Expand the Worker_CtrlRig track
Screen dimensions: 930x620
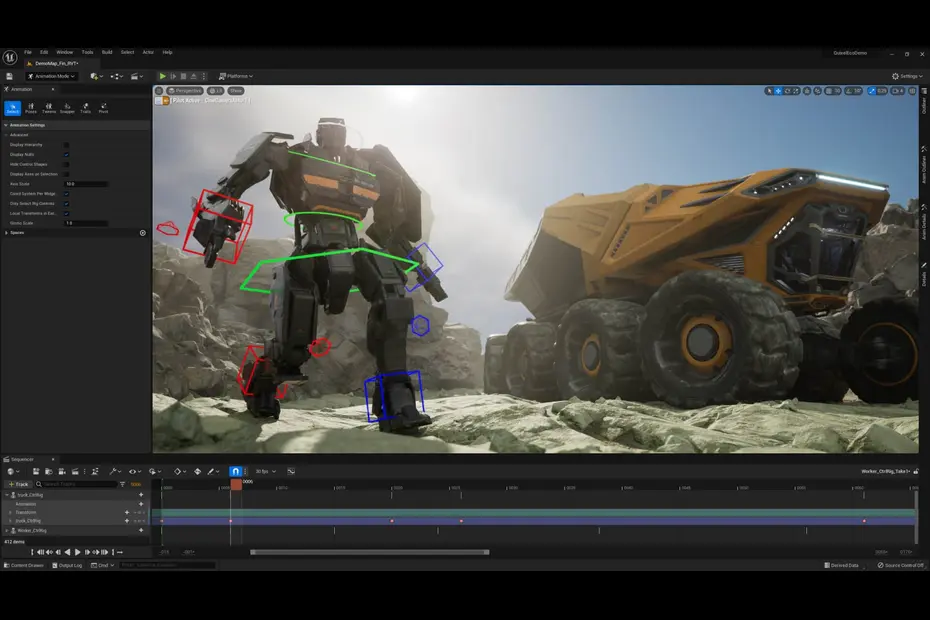coord(7,530)
